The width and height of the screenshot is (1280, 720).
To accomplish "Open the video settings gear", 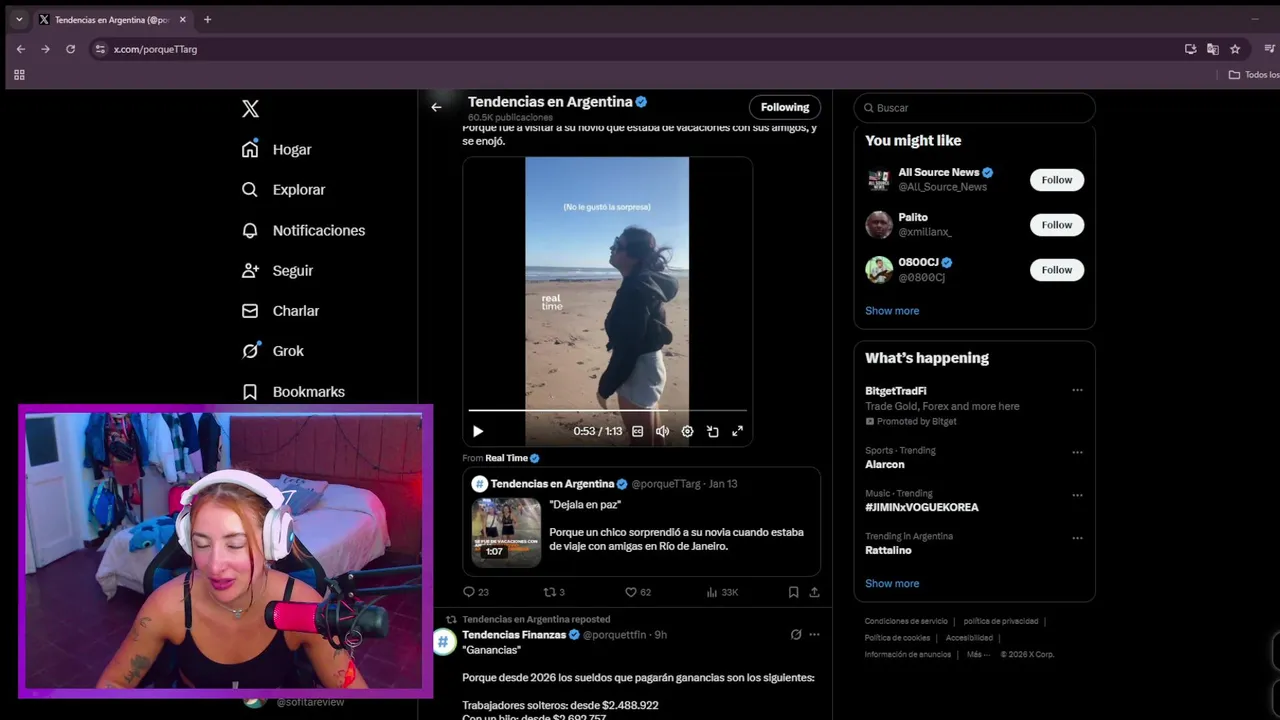I will 687,431.
